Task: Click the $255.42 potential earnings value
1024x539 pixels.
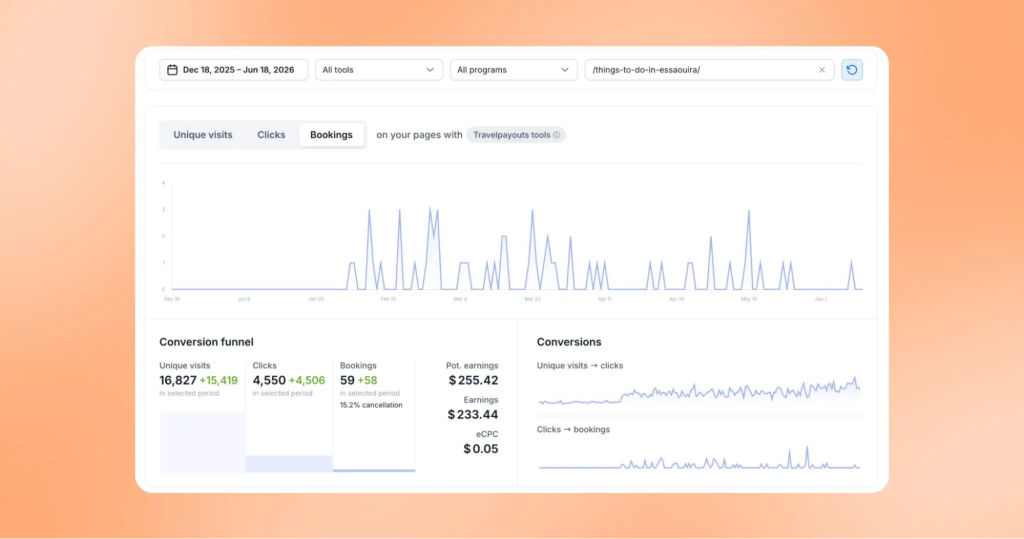Action: 473,380
